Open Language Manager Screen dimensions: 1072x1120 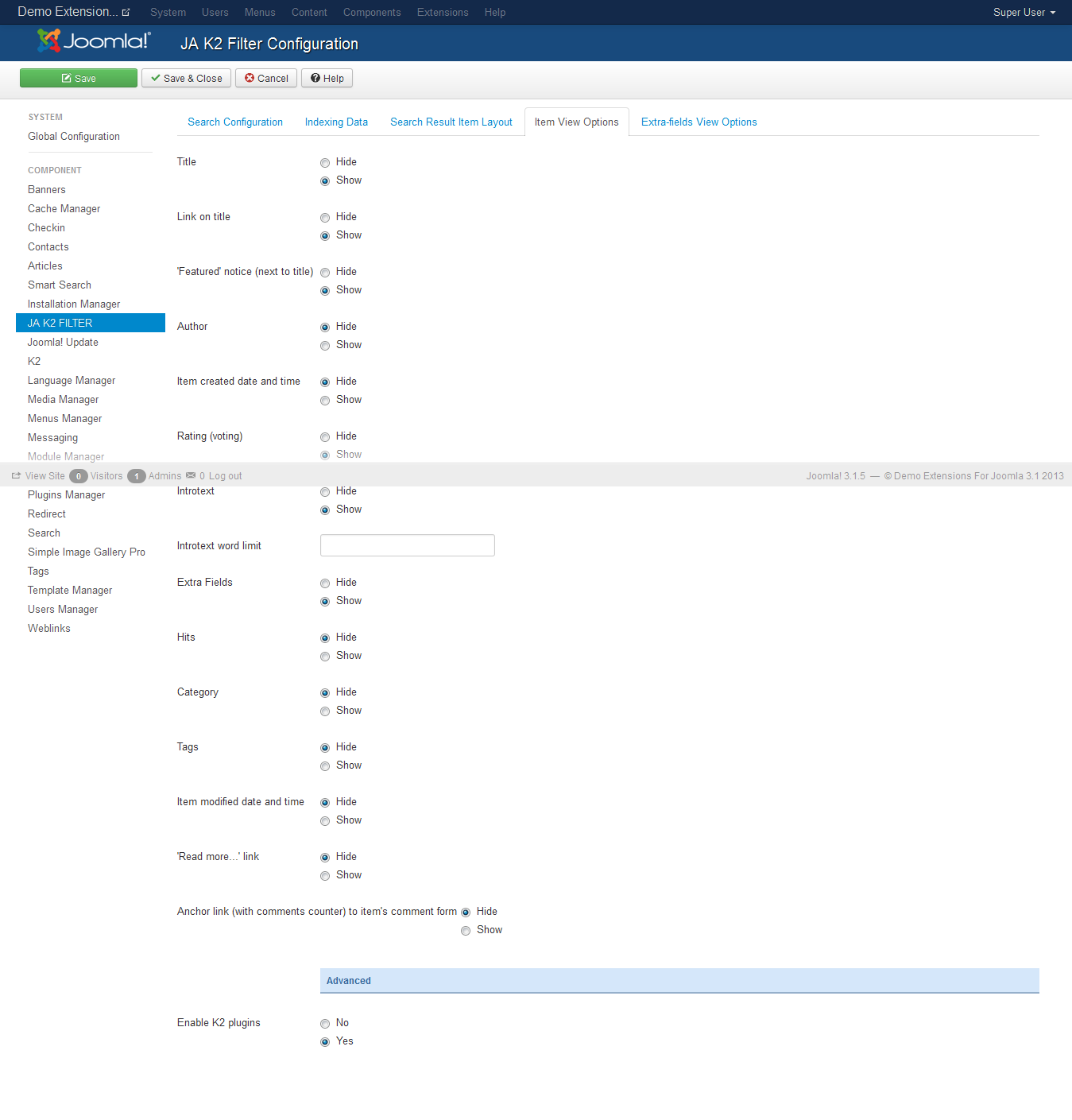[72, 381]
